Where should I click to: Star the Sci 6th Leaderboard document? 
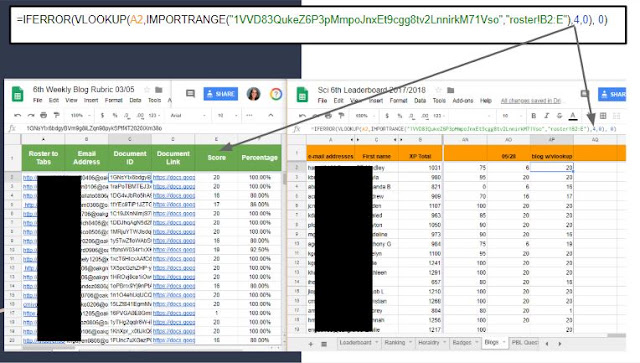438,90
